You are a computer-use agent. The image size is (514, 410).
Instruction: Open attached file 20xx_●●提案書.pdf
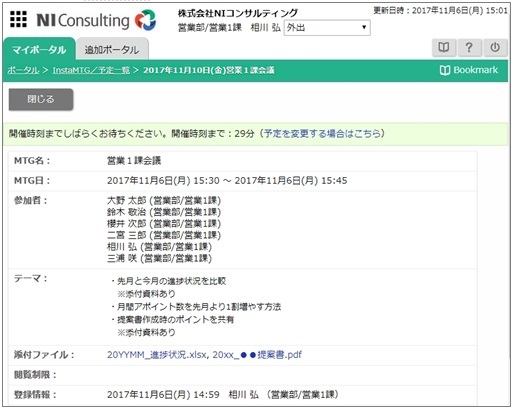257,355
